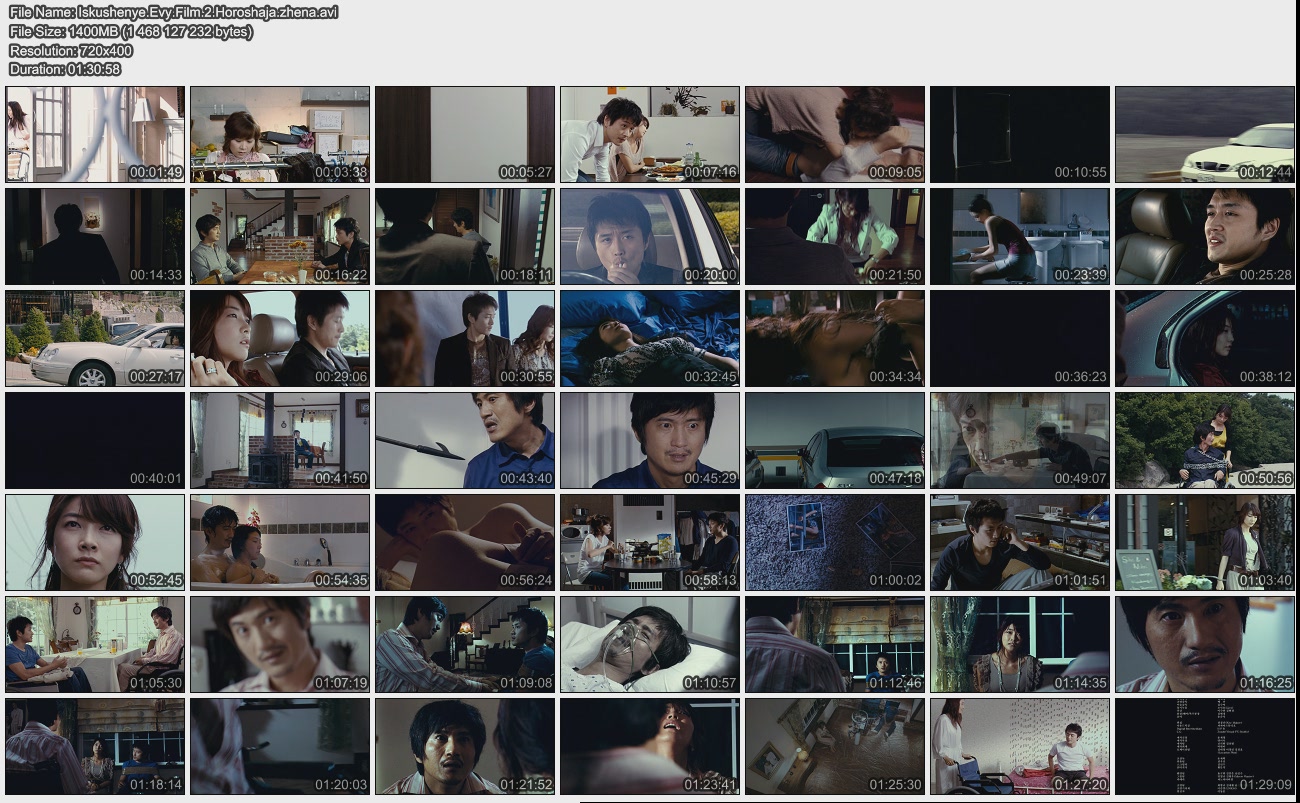Open the 00:47:18 thumbnail showing car rear
1300x803 pixels.
click(x=834, y=440)
